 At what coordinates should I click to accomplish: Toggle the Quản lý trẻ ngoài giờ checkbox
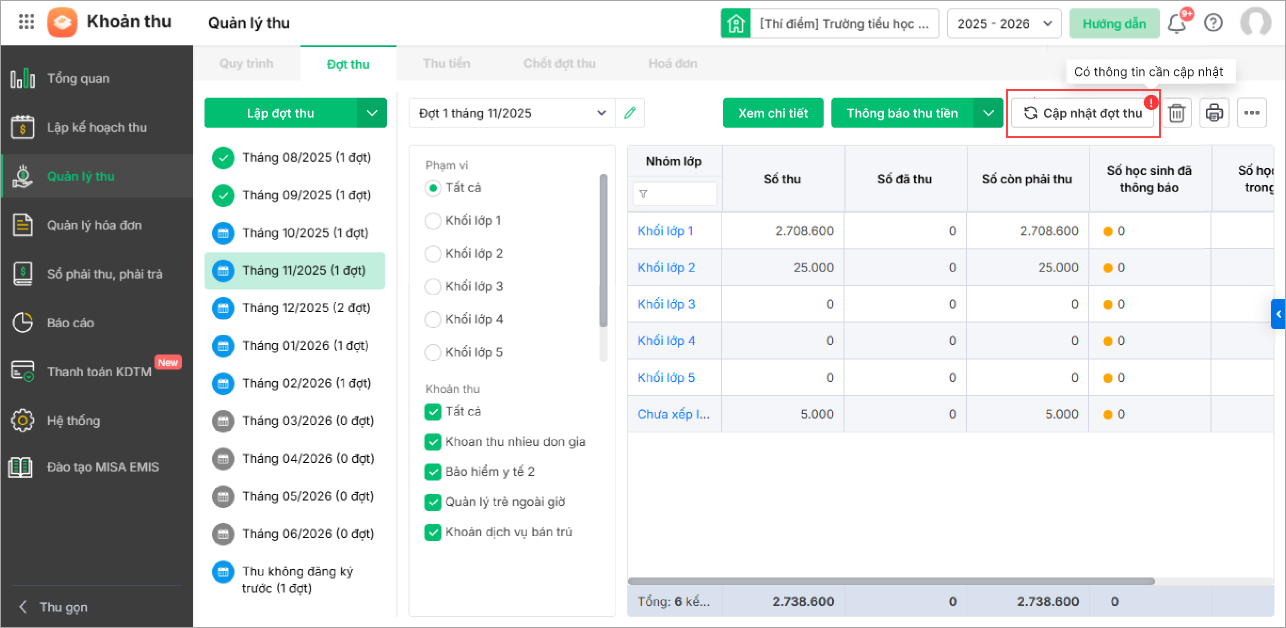tap(433, 502)
